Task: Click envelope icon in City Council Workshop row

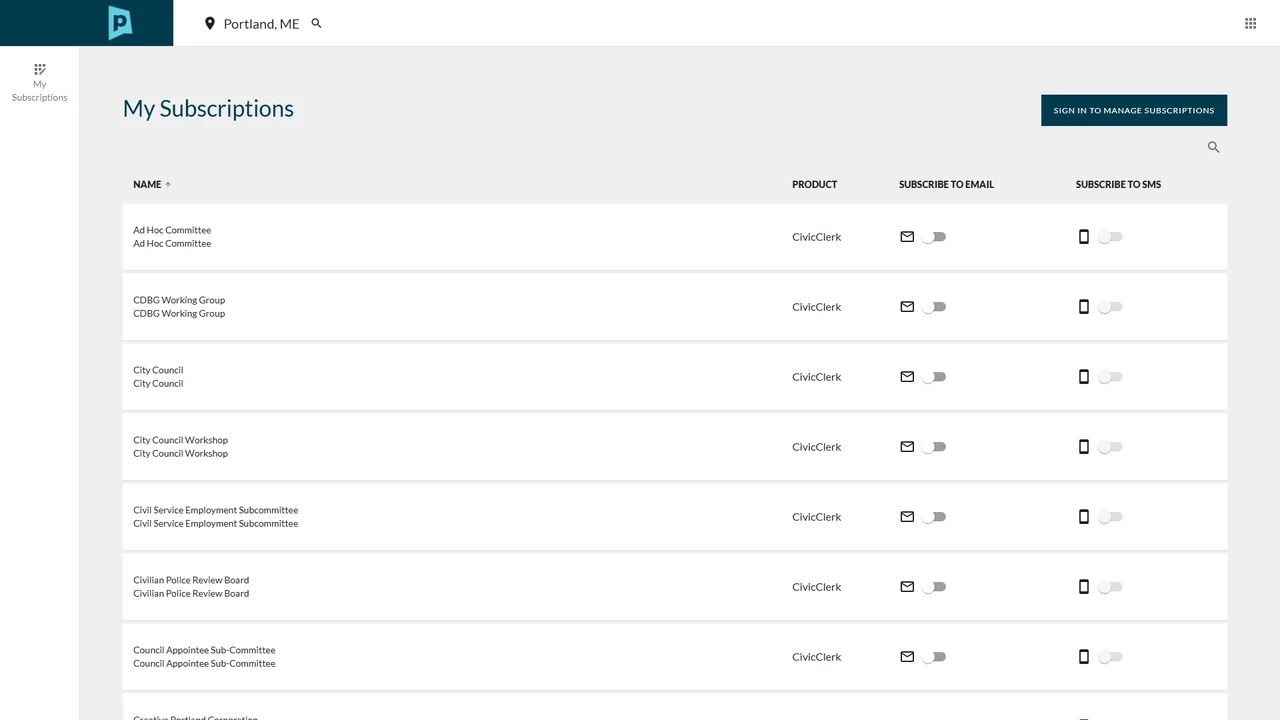Action: click(907, 447)
